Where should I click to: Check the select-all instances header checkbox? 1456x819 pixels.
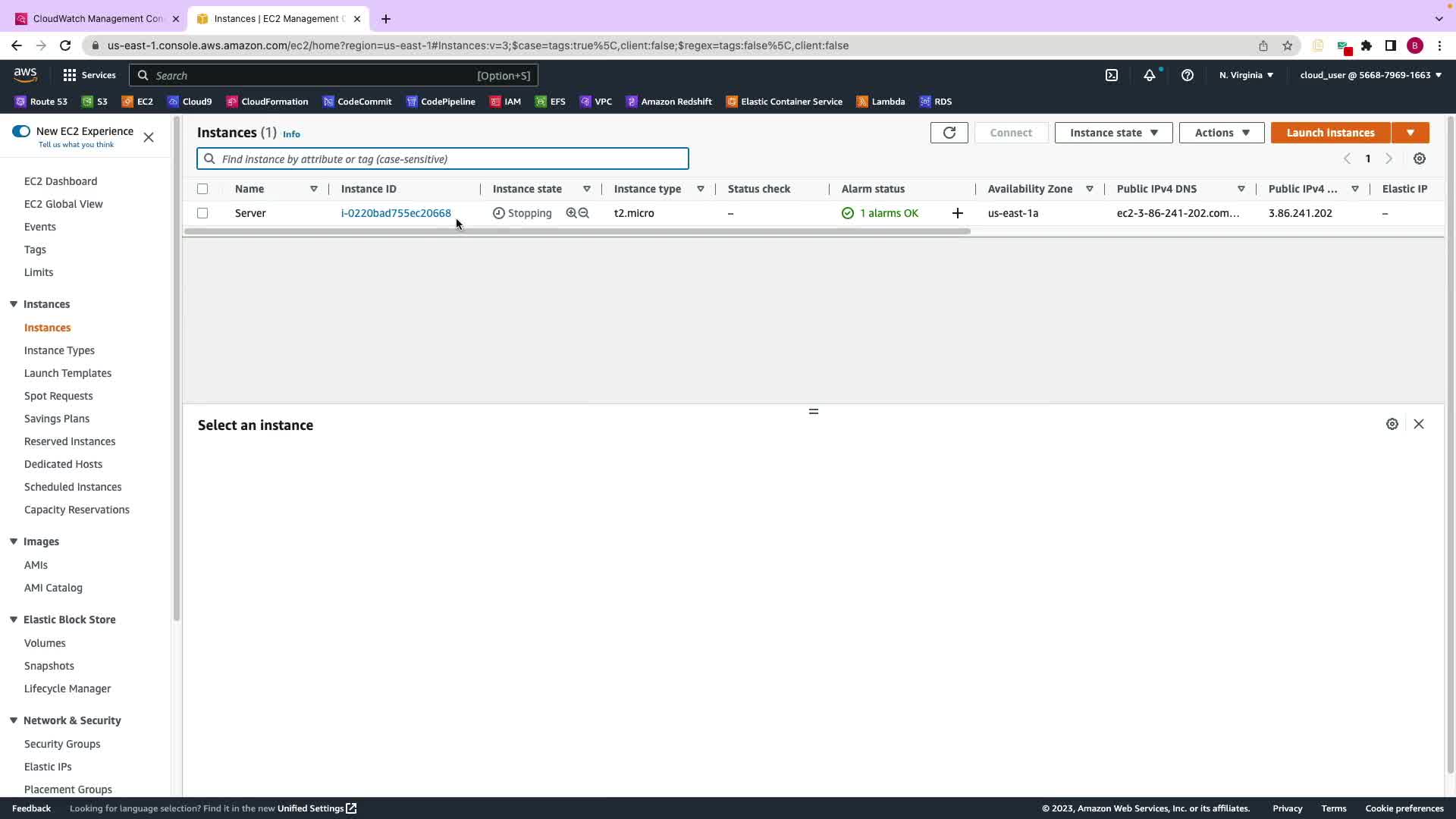point(202,189)
